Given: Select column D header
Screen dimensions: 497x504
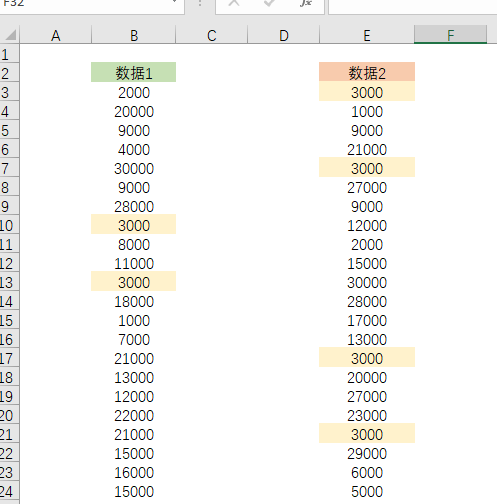Looking at the screenshot, I should tap(284, 35).
